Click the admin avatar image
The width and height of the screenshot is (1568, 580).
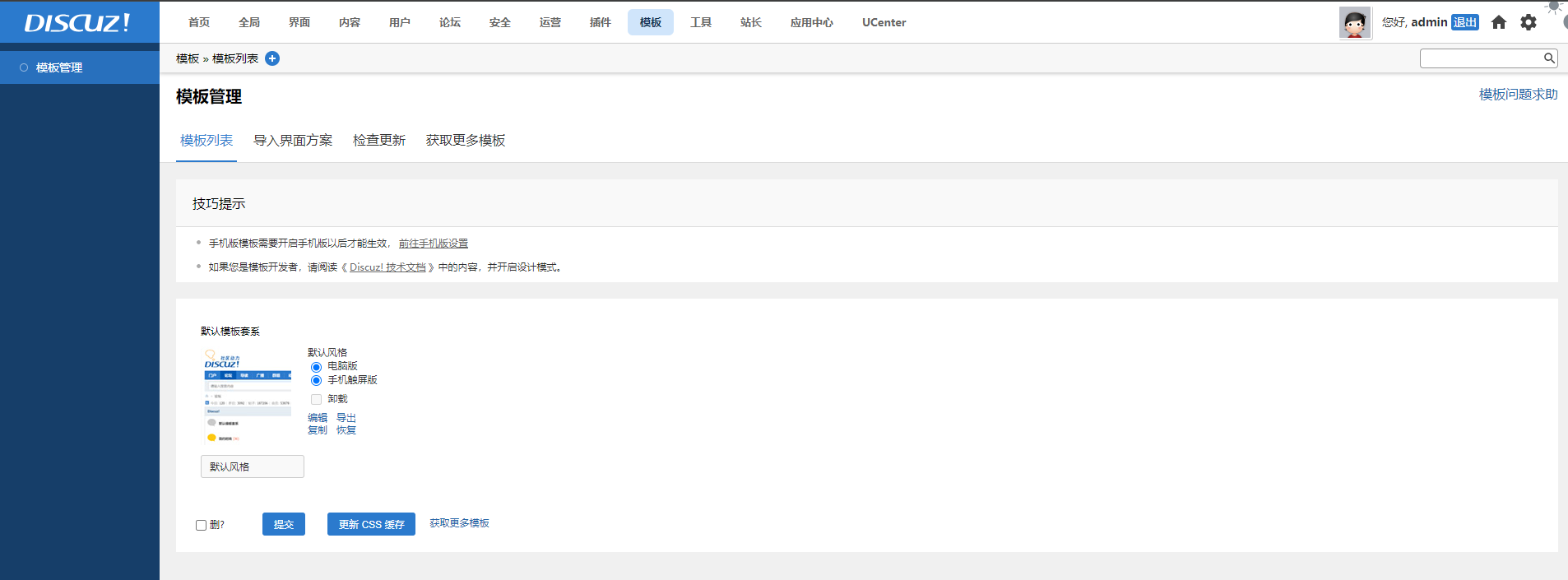[x=1355, y=22]
